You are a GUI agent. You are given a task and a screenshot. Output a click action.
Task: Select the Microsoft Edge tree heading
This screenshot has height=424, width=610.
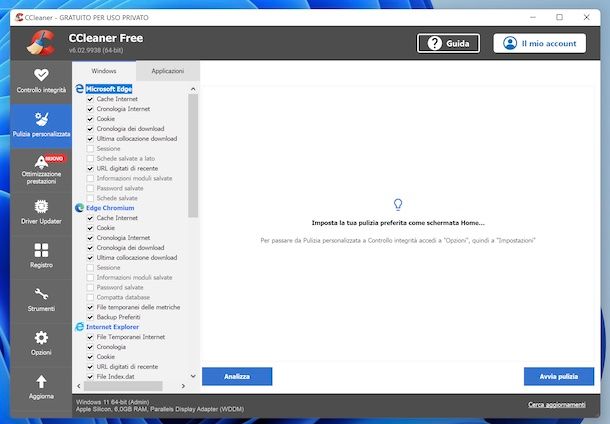click(x=109, y=89)
